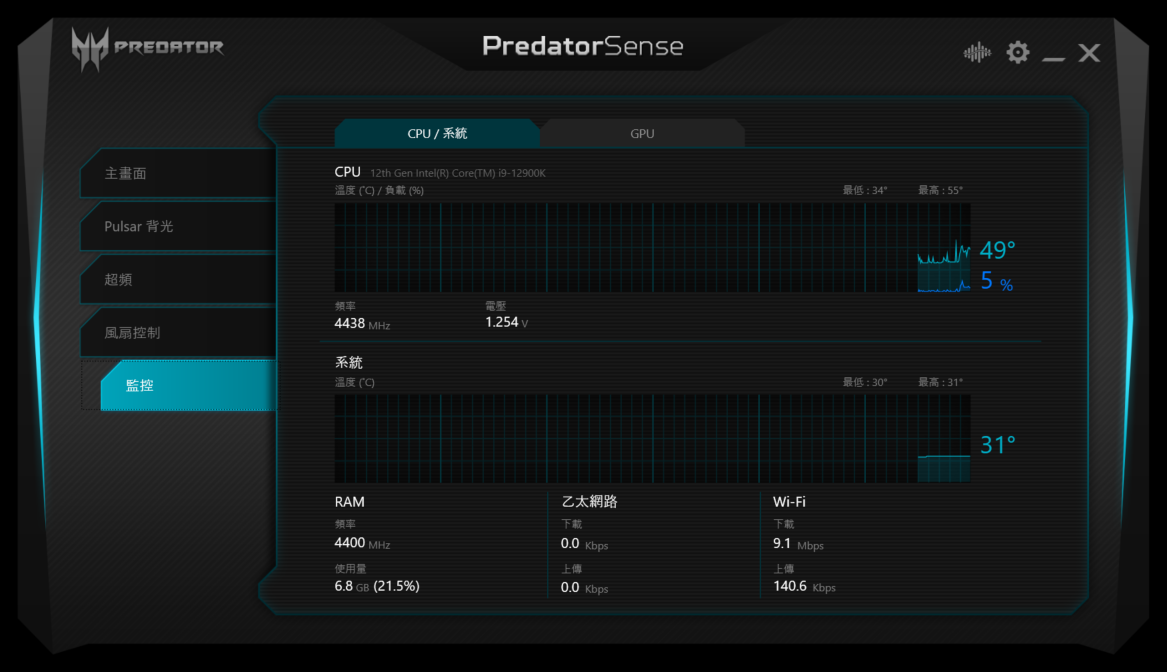The height and width of the screenshot is (672, 1167).
Task: Click the CPU temperature value 49°
Action: [997, 250]
